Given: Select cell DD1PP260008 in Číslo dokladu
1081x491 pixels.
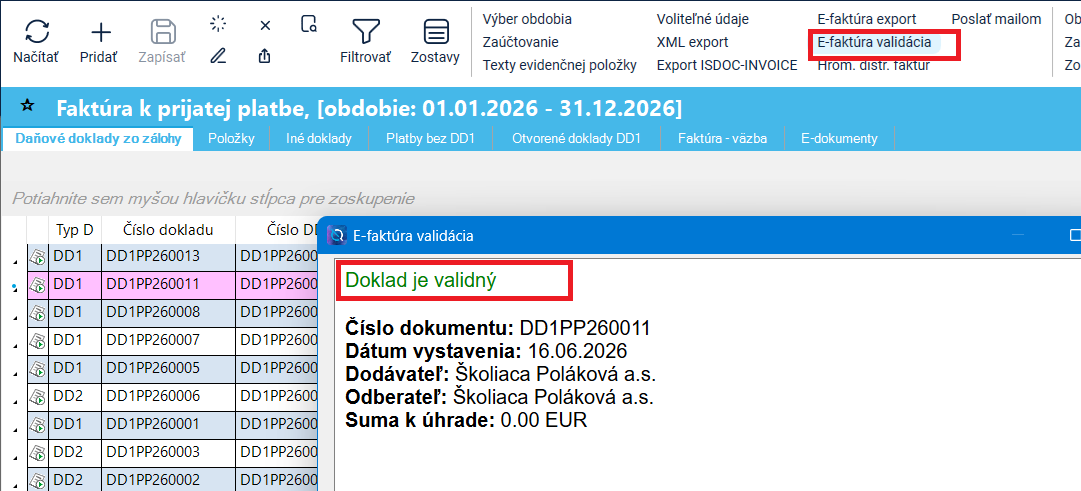Looking at the screenshot, I should [168, 312].
